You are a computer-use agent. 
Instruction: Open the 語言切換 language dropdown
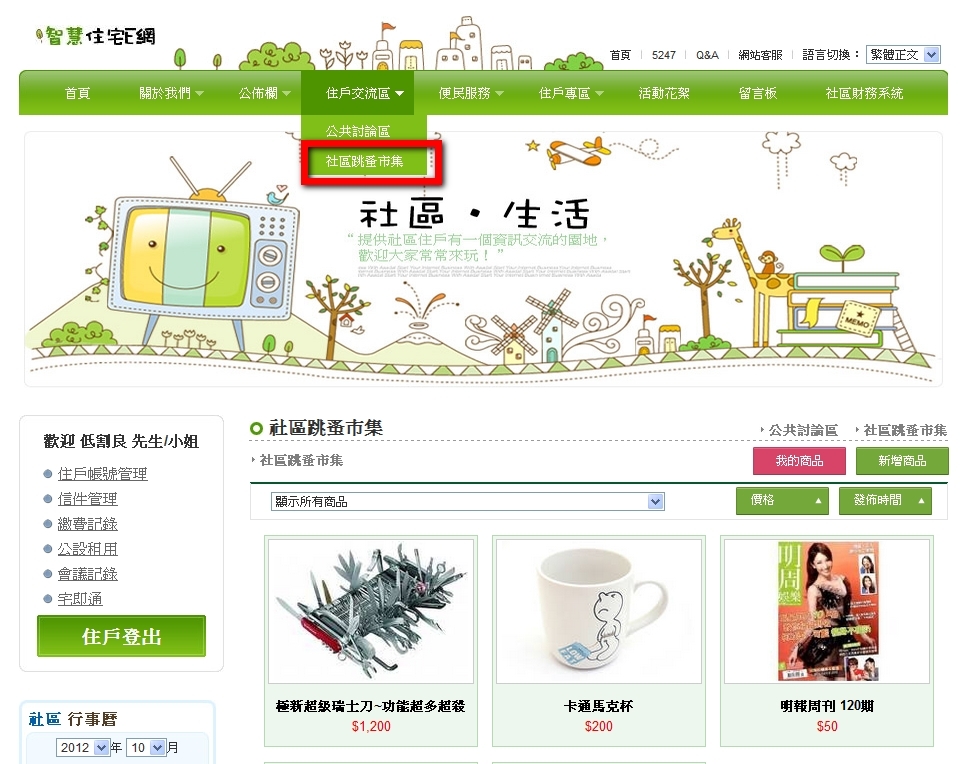point(903,54)
